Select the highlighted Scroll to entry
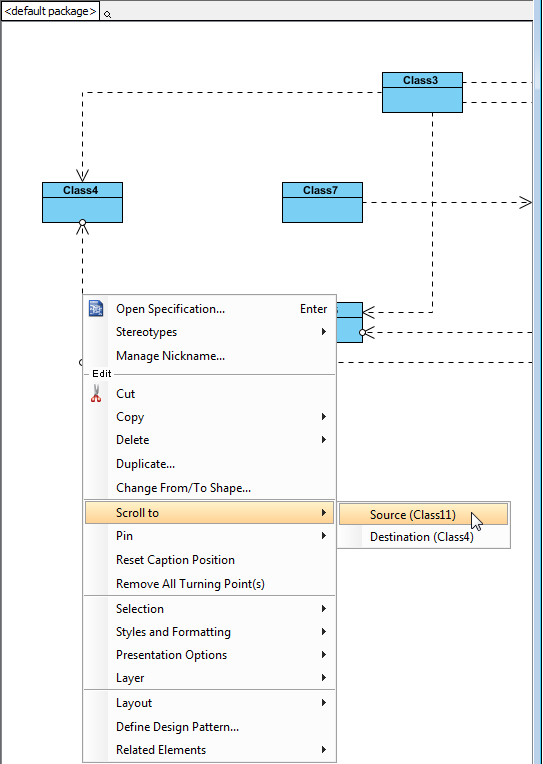Viewport: 543px width, 764px height. (210, 513)
